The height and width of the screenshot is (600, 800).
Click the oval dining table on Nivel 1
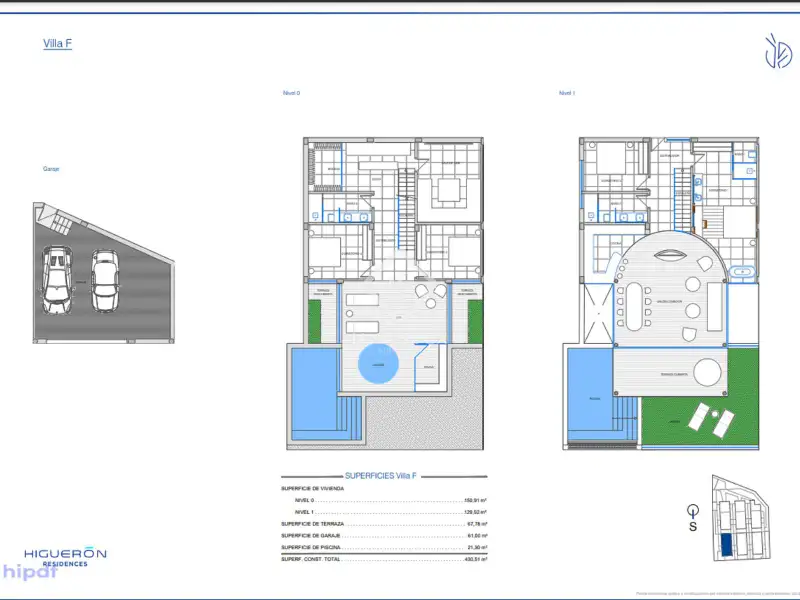pyautogui.click(x=635, y=305)
